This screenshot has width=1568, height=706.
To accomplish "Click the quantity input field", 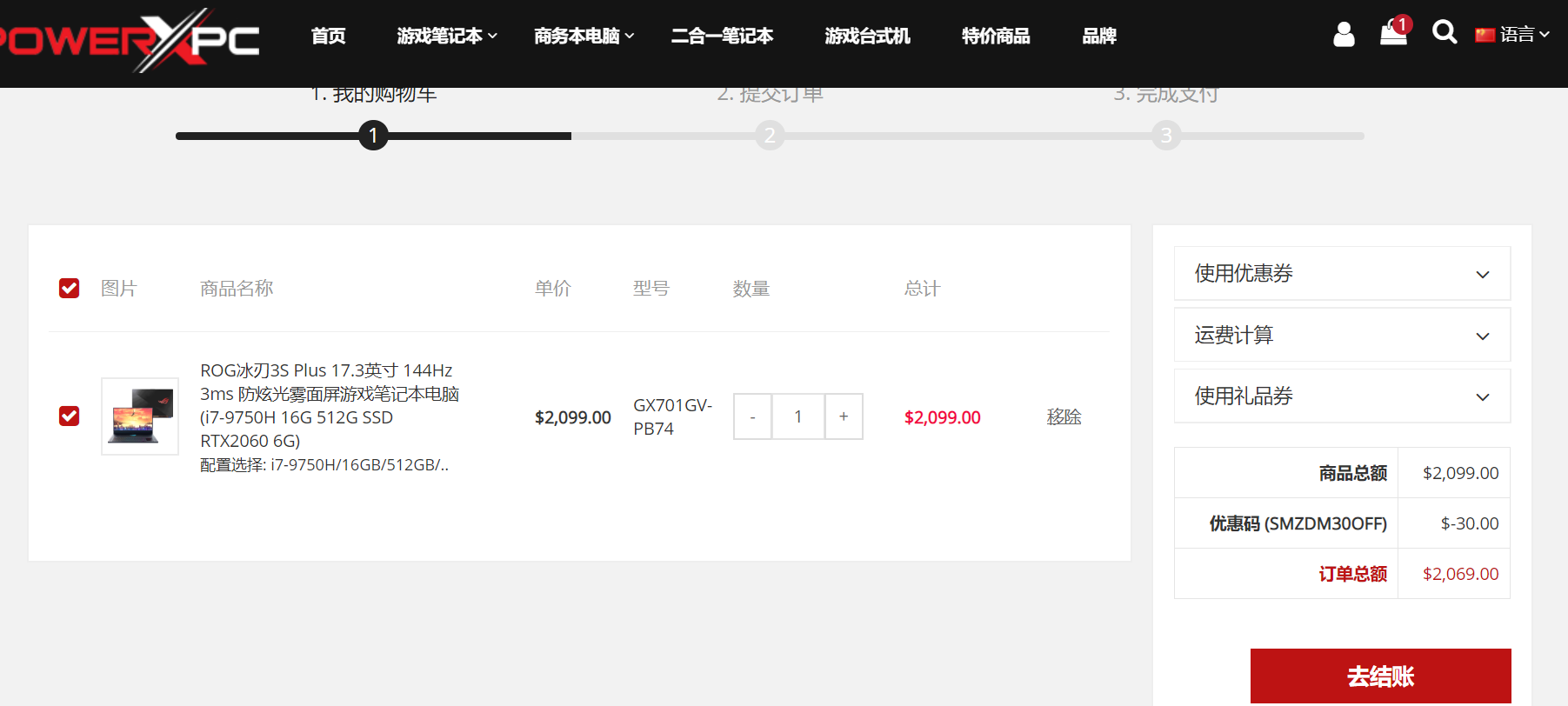I will [x=798, y=416].
